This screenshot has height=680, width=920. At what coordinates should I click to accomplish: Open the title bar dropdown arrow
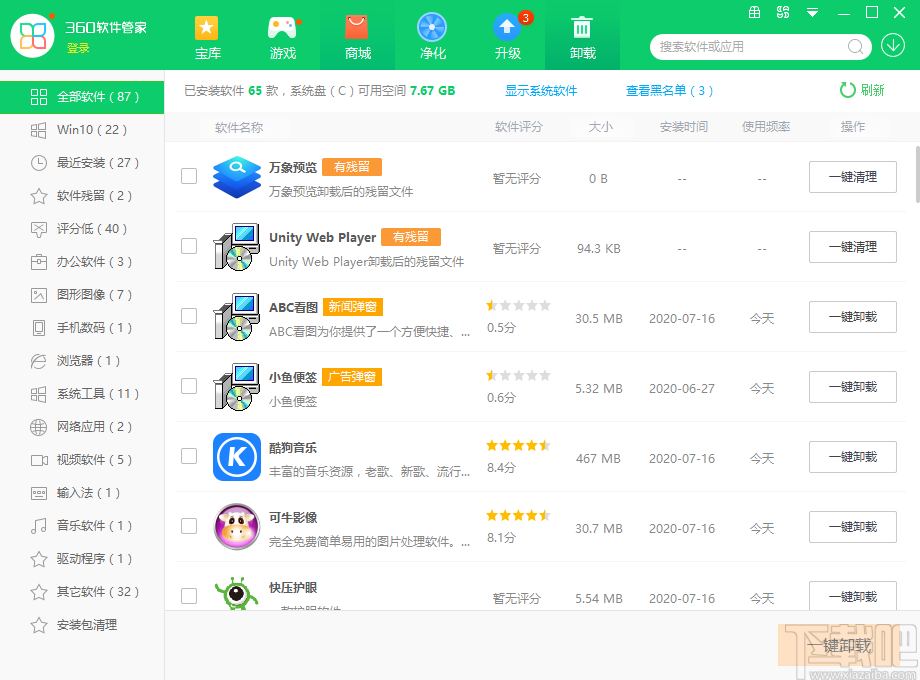(x=810, y=12)
